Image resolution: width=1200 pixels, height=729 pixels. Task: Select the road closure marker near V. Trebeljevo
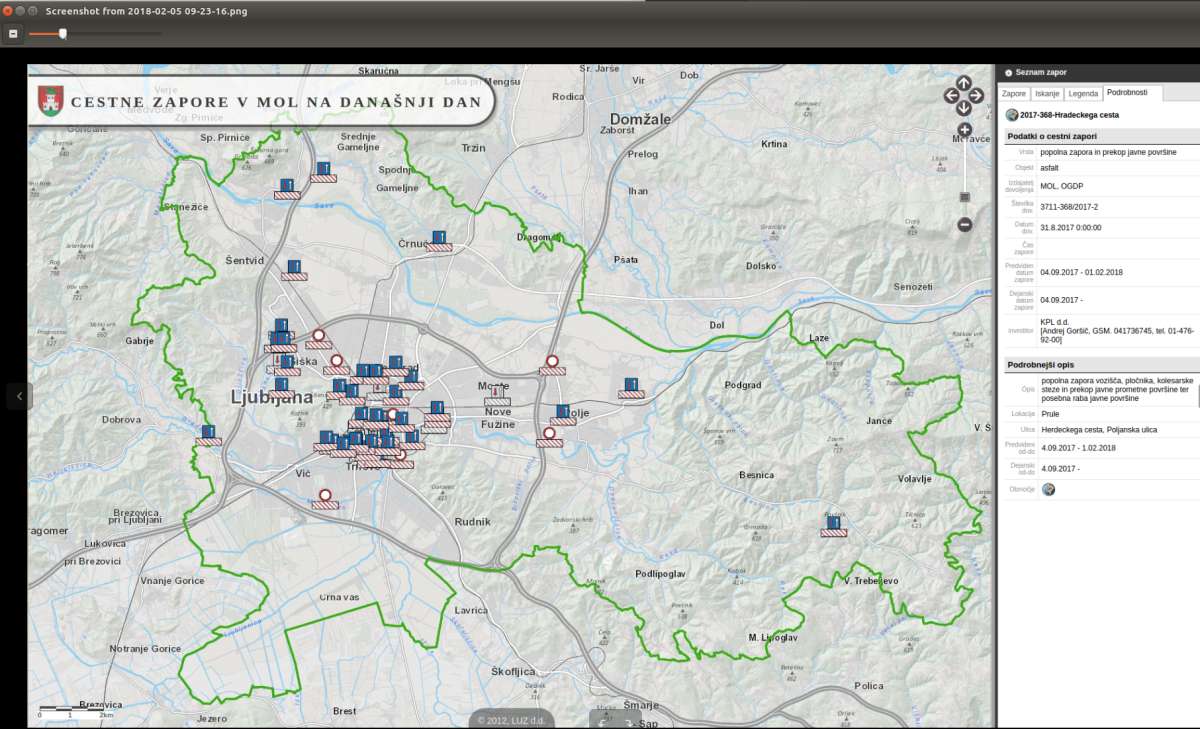coord(834,526)
